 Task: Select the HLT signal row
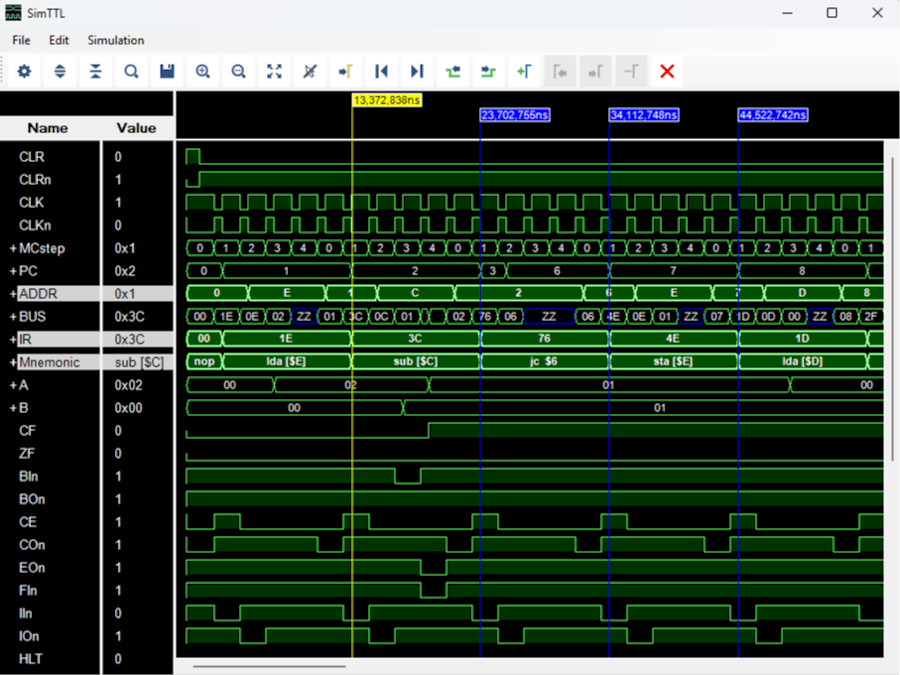point(30,659)
